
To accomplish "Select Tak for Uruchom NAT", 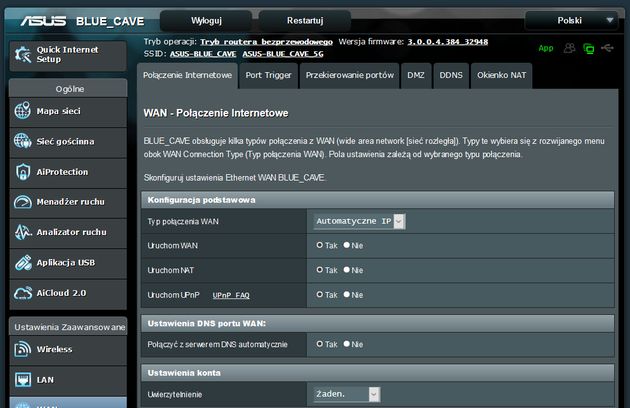I will (x=319, y=270).
